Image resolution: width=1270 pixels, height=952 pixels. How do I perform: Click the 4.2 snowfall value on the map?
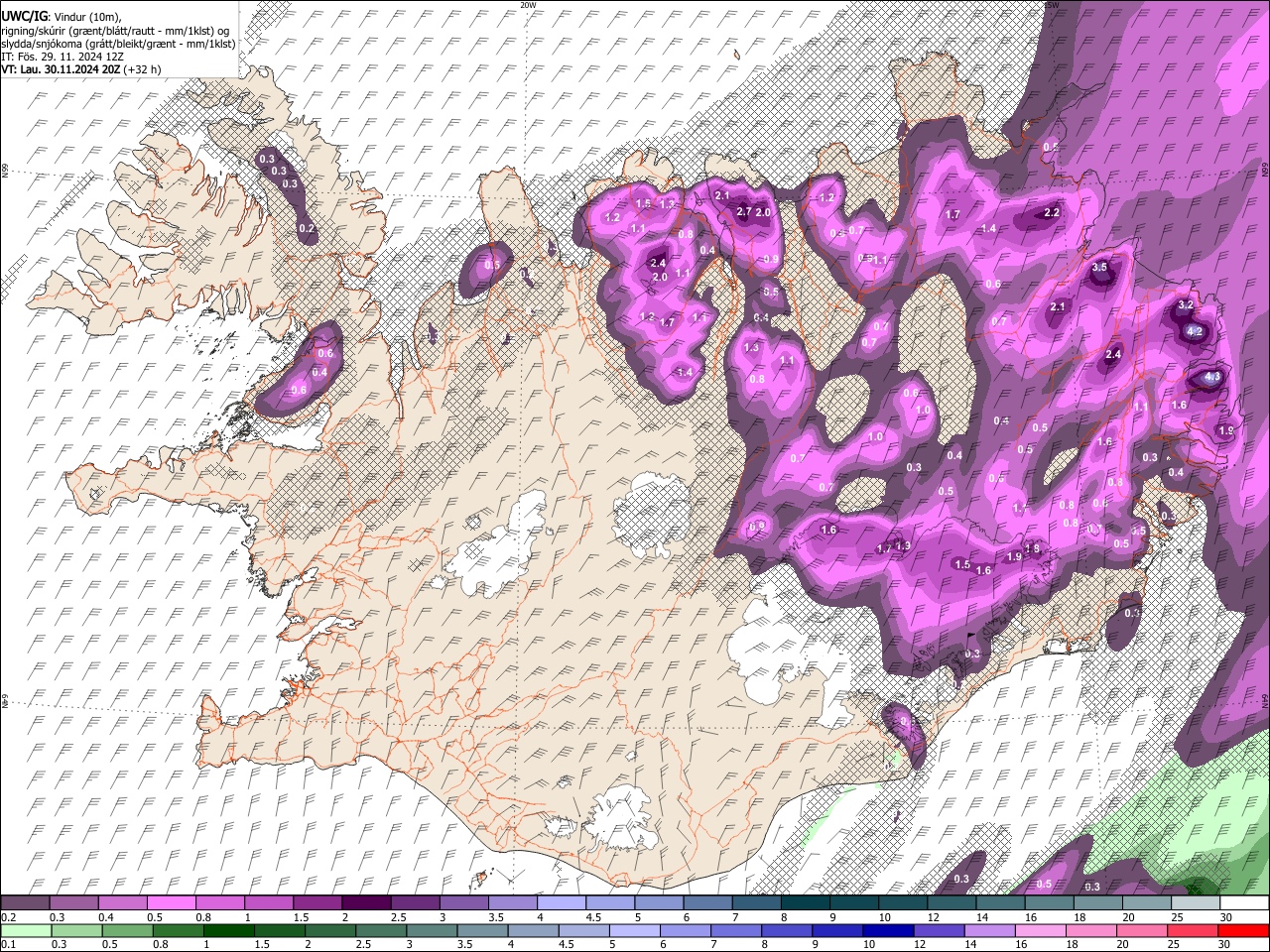(x=1195, y=331)
